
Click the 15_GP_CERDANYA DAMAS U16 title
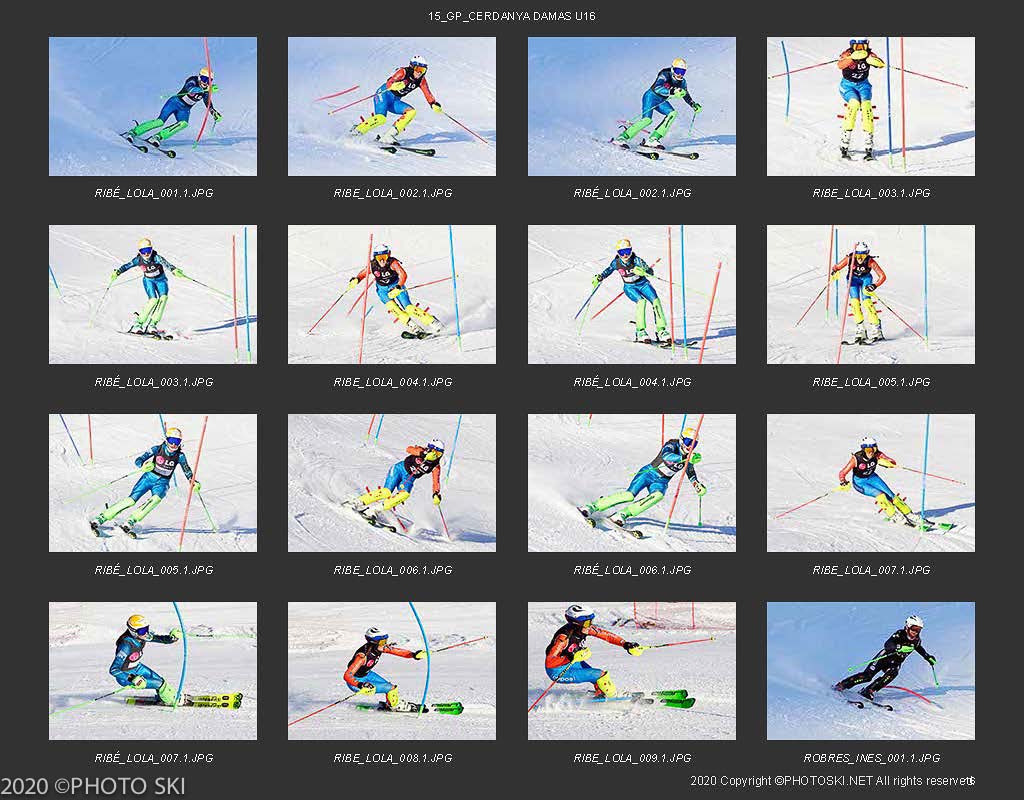click(511, 16)
